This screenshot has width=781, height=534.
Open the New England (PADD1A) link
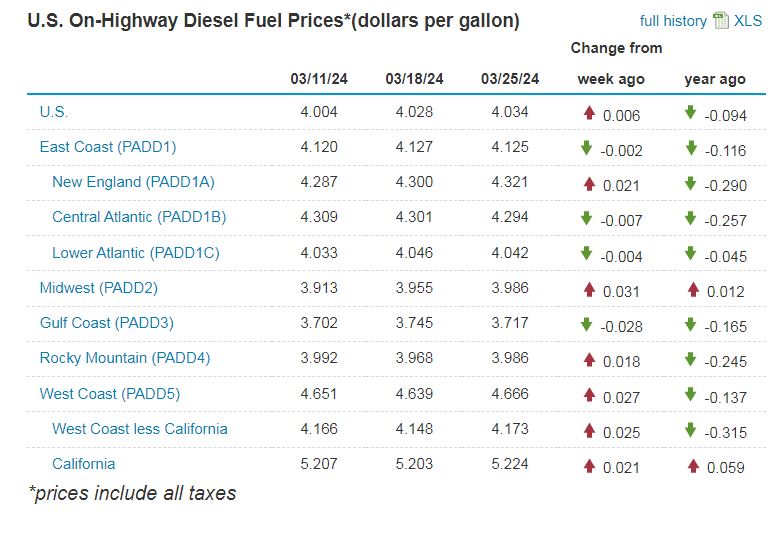(133, 182)
